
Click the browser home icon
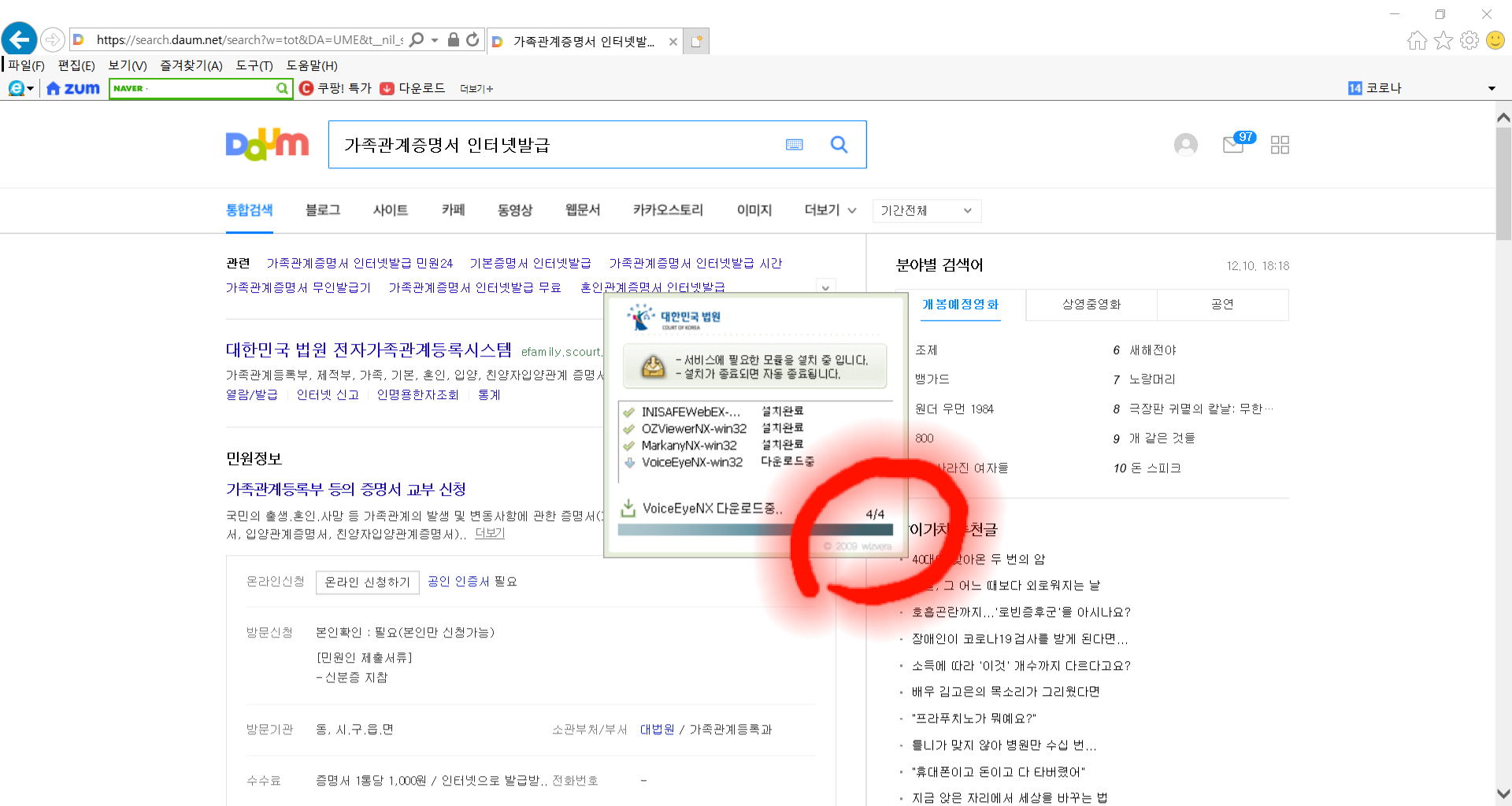pyautogui.click(x=1417, y=40)
